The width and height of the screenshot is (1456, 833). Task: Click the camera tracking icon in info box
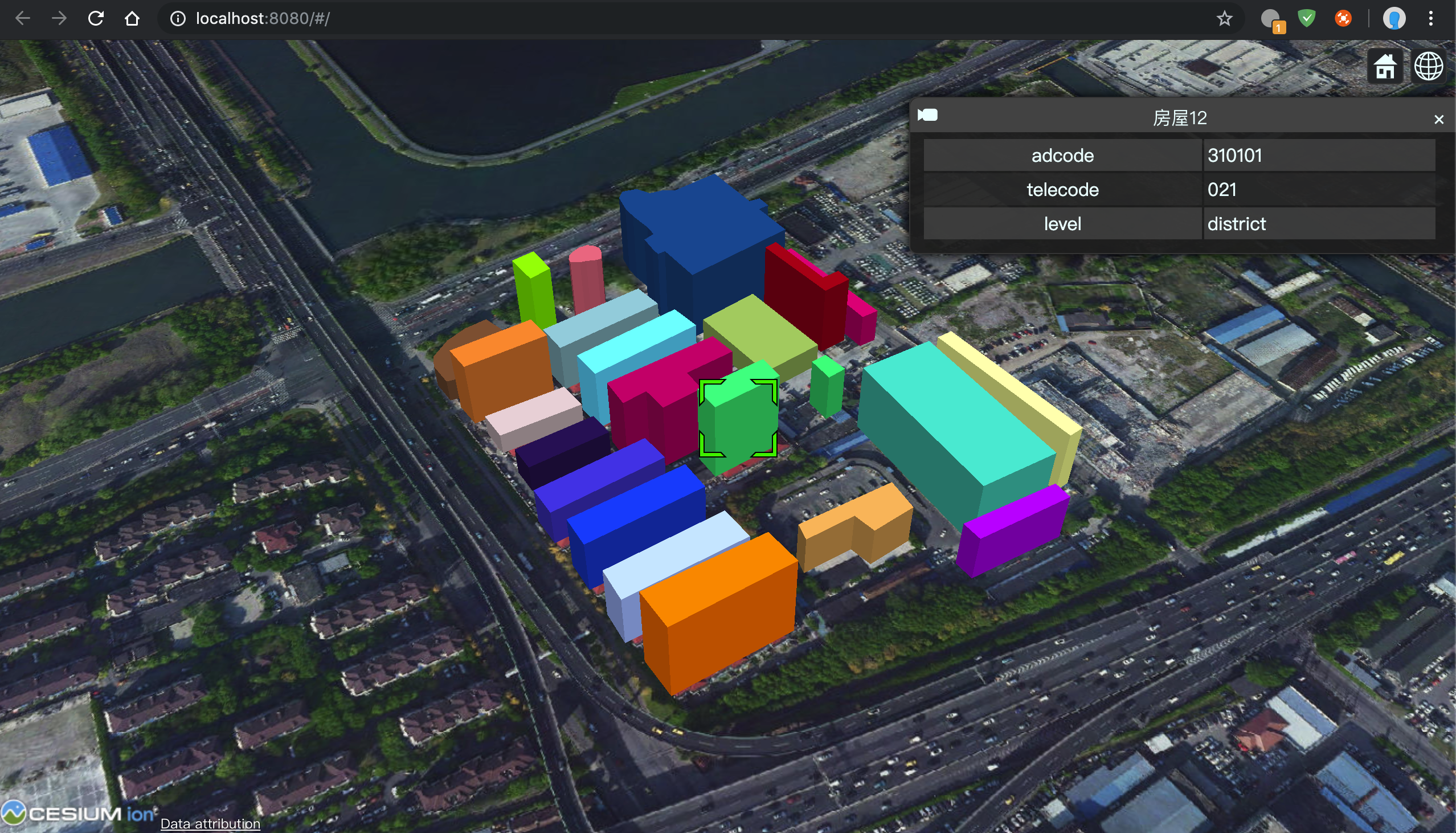tap(927, 116)
